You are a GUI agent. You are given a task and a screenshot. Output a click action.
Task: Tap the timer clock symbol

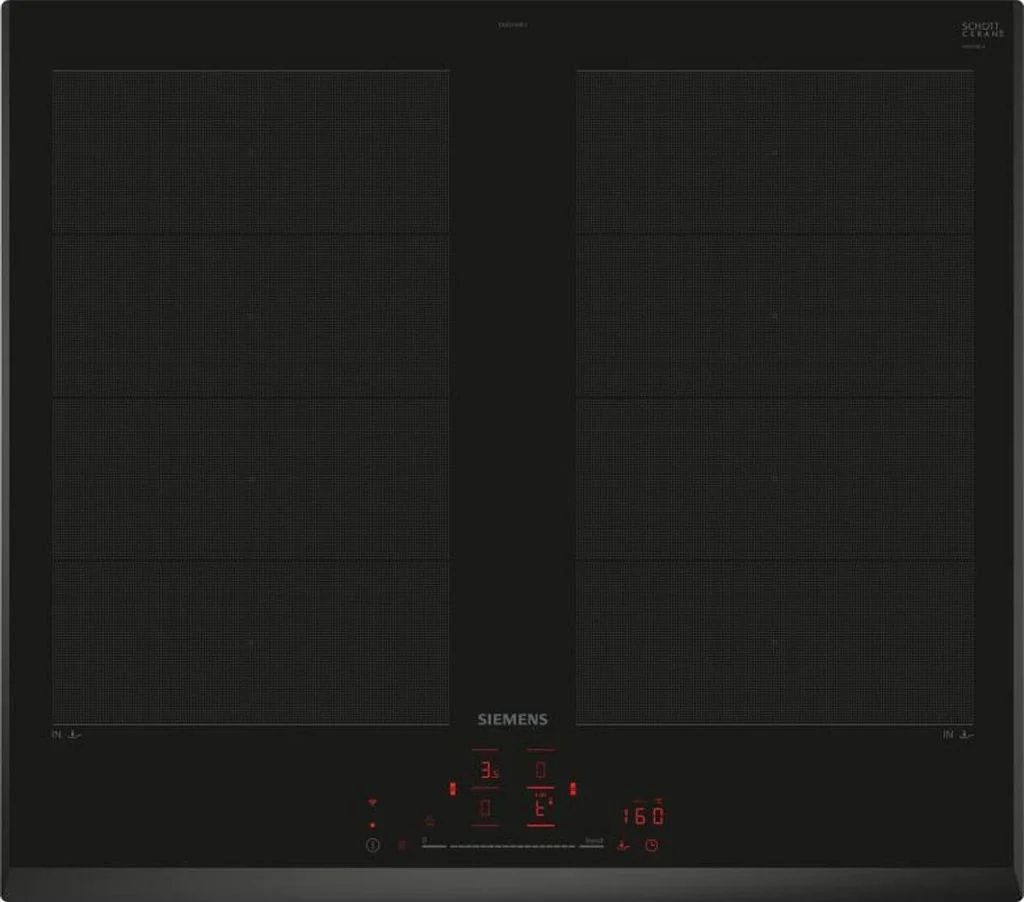pyautogui.click(x=651, y=845)
